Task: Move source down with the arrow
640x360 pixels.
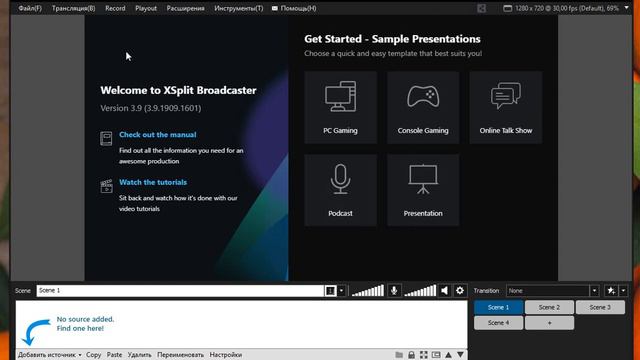Action: pos(460,355)
